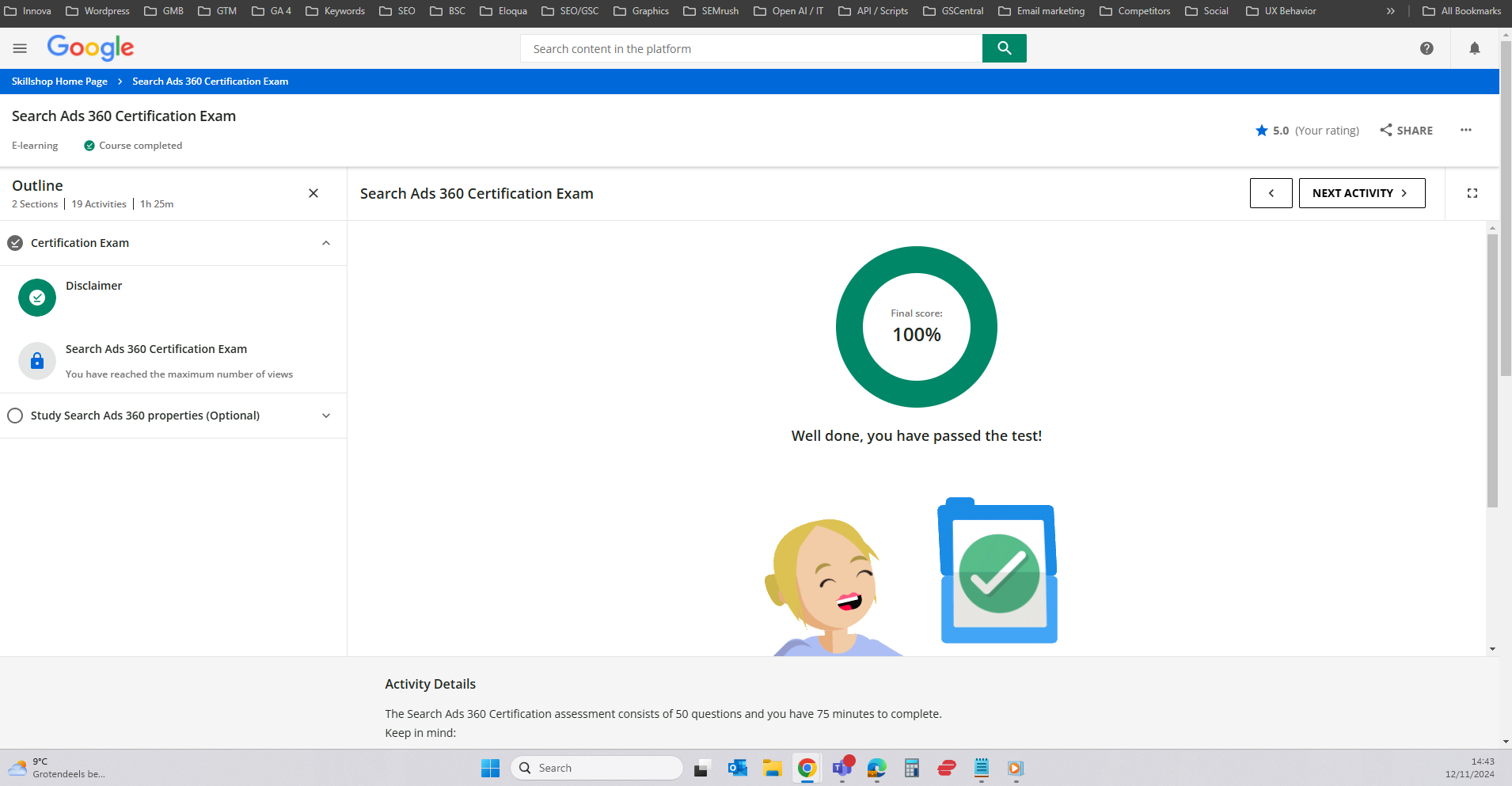Image resolution: width=1512 pixels, height=786 pixels.
Task: Open the more options ellipsis menu
Action: (1465, 131)
